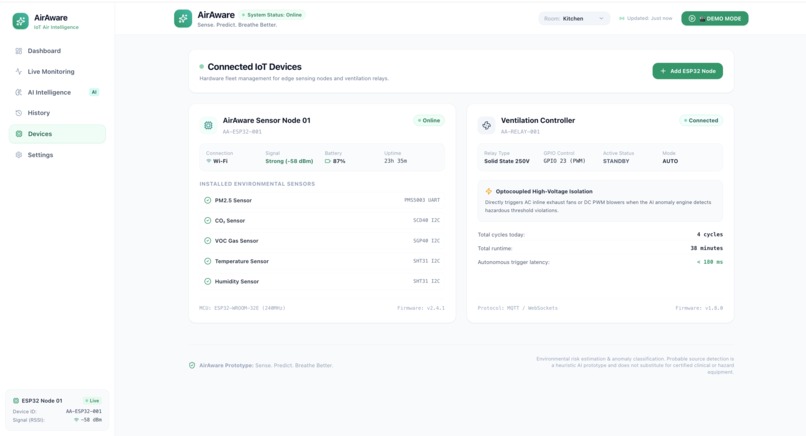
Task: Click the play icon in the Demo Mode button
Action: pyautogui.click(x=692, y=19)
